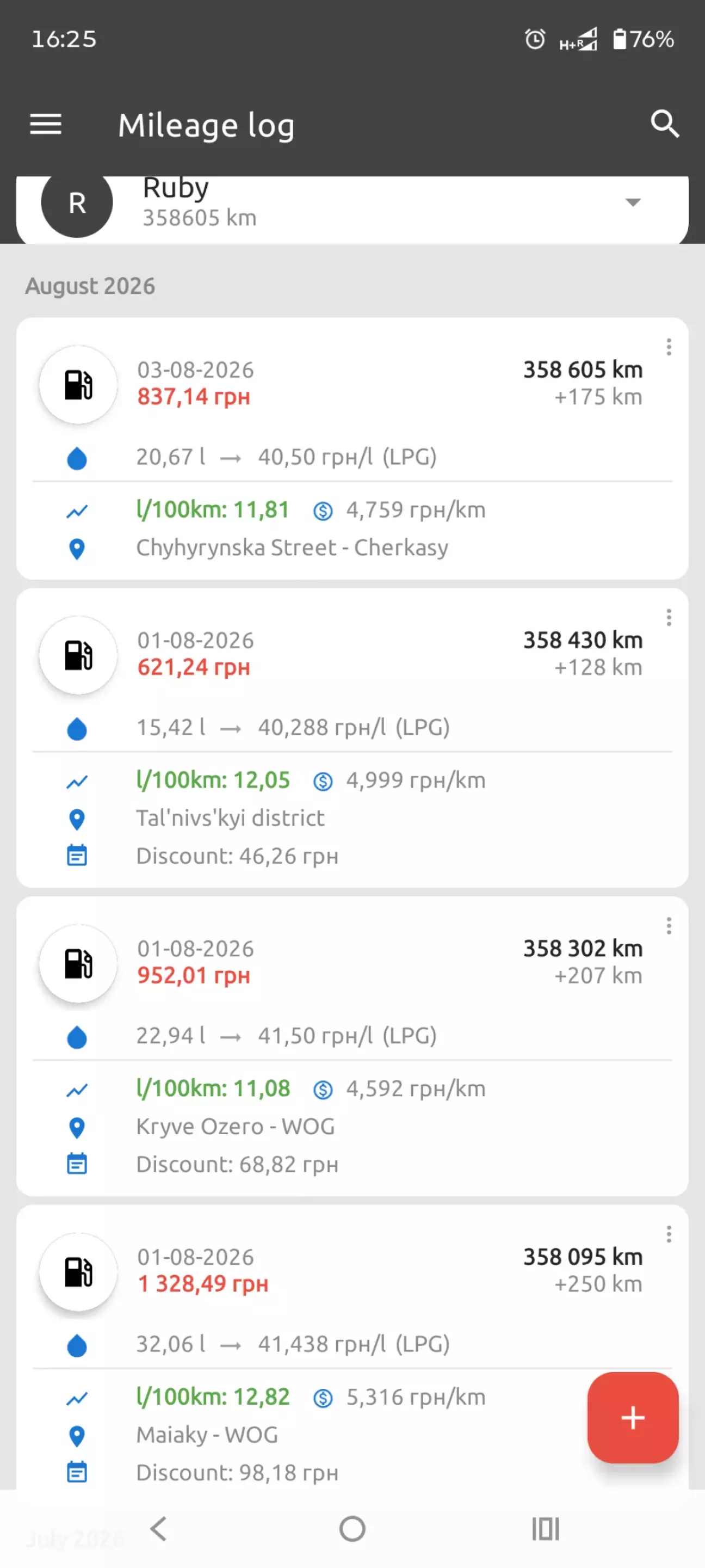
Task: Add new entry with red plus button
Action: tap(633, 1418)
